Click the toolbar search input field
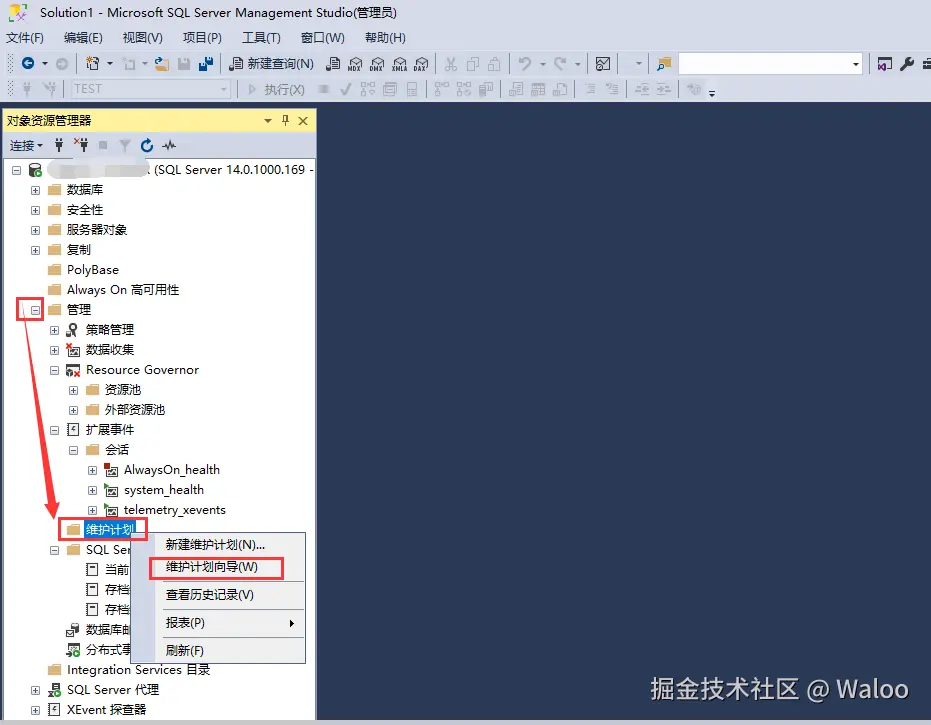931x725 pixels. pos(764,64)
